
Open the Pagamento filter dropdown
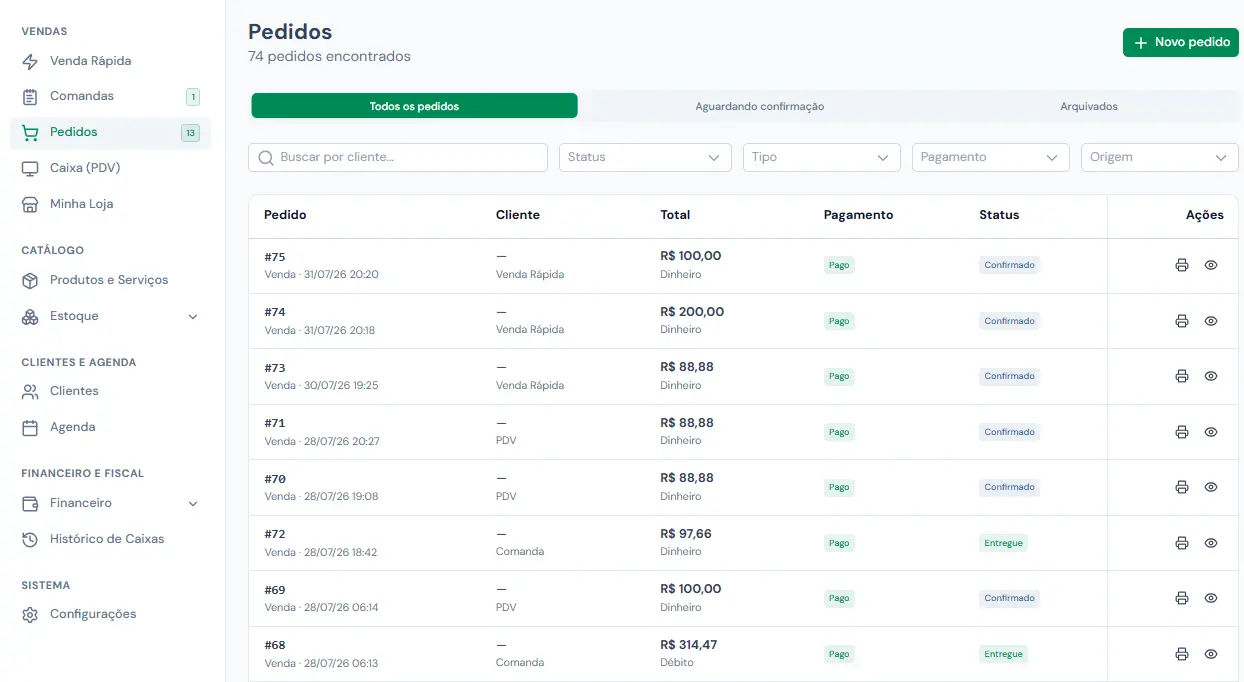(991, 157)
